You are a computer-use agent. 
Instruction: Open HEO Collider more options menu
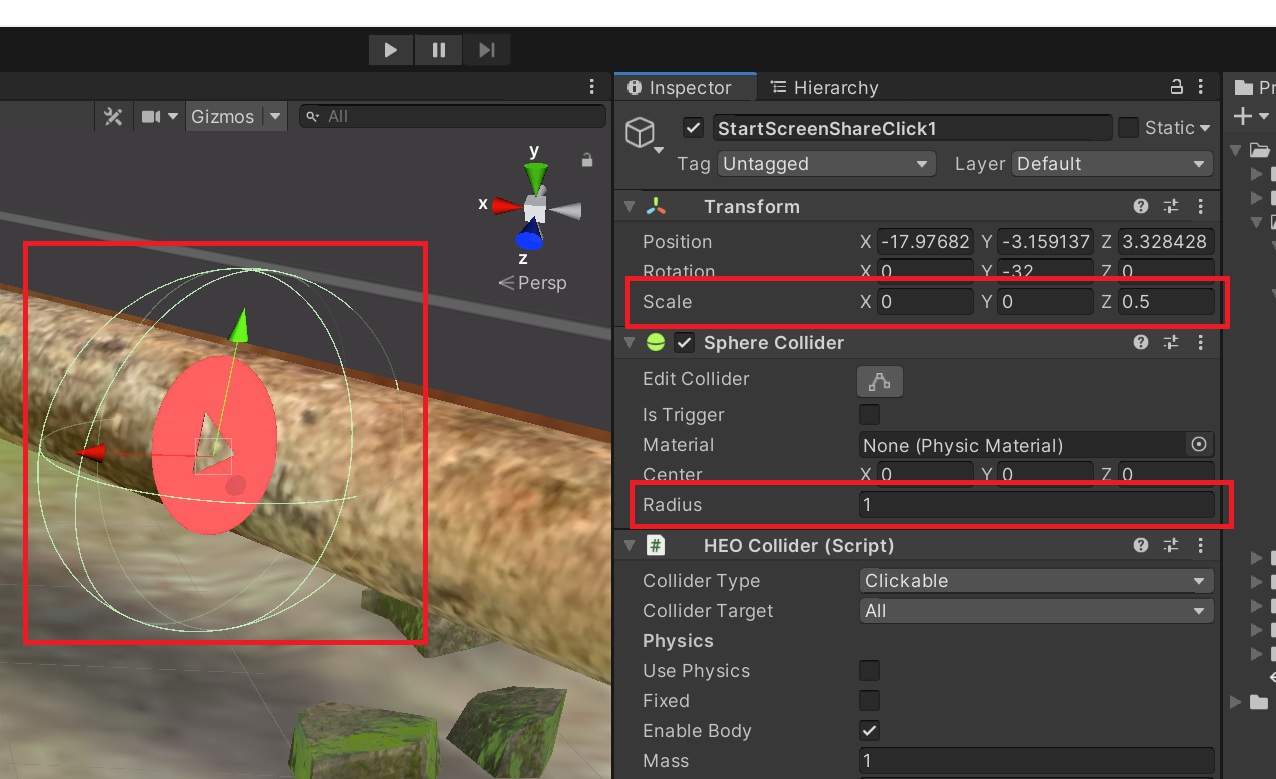[1200, 545]
